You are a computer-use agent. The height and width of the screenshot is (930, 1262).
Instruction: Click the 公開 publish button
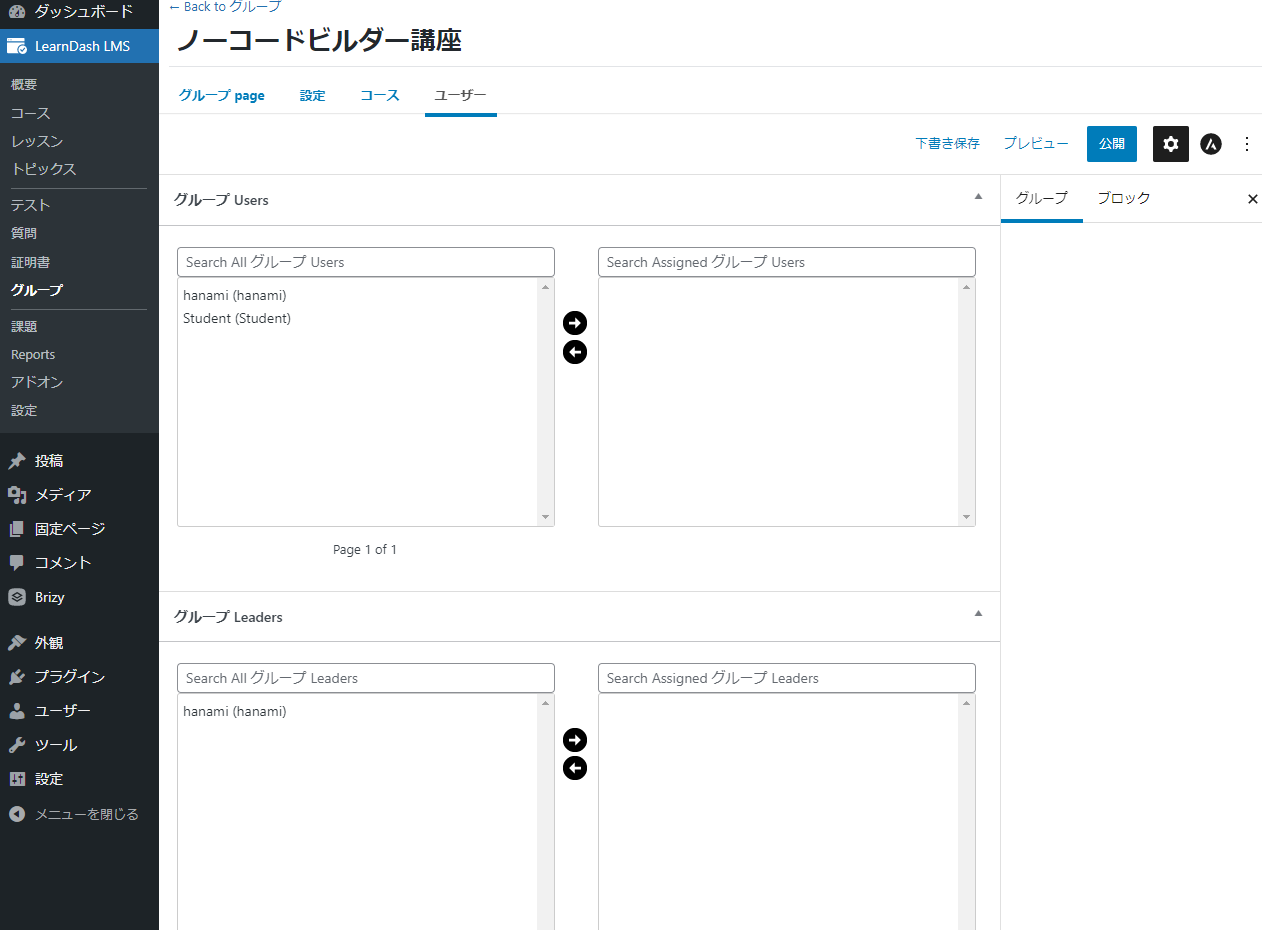tap(1111, 144)
